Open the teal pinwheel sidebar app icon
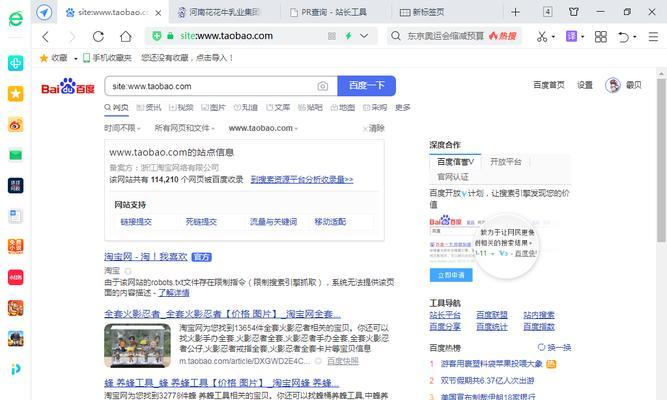Image resolution: width=667 pixels, height=400 pixels. pos(16,63)
